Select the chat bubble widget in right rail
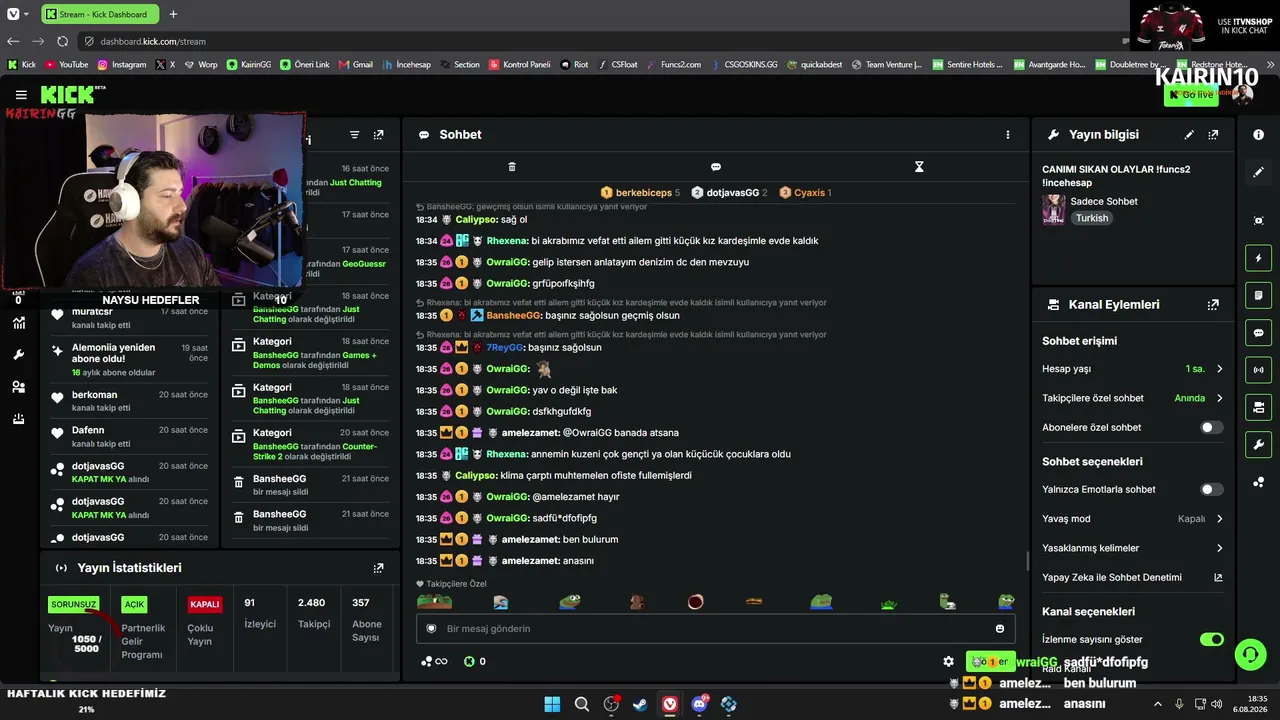The image size is (1280, 720). 1258,333
